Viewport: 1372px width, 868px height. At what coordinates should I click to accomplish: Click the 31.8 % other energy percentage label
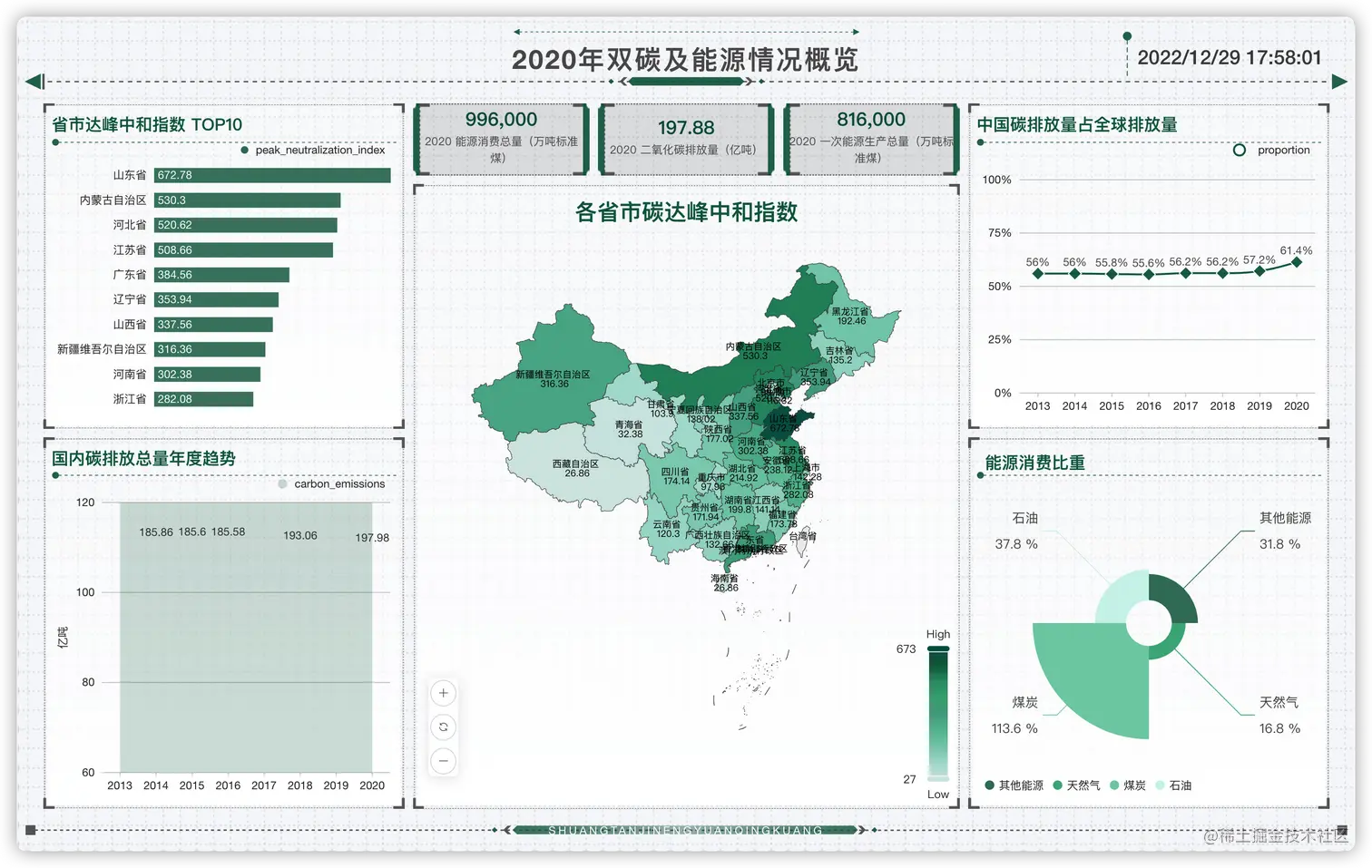(x=1279, y=544)
